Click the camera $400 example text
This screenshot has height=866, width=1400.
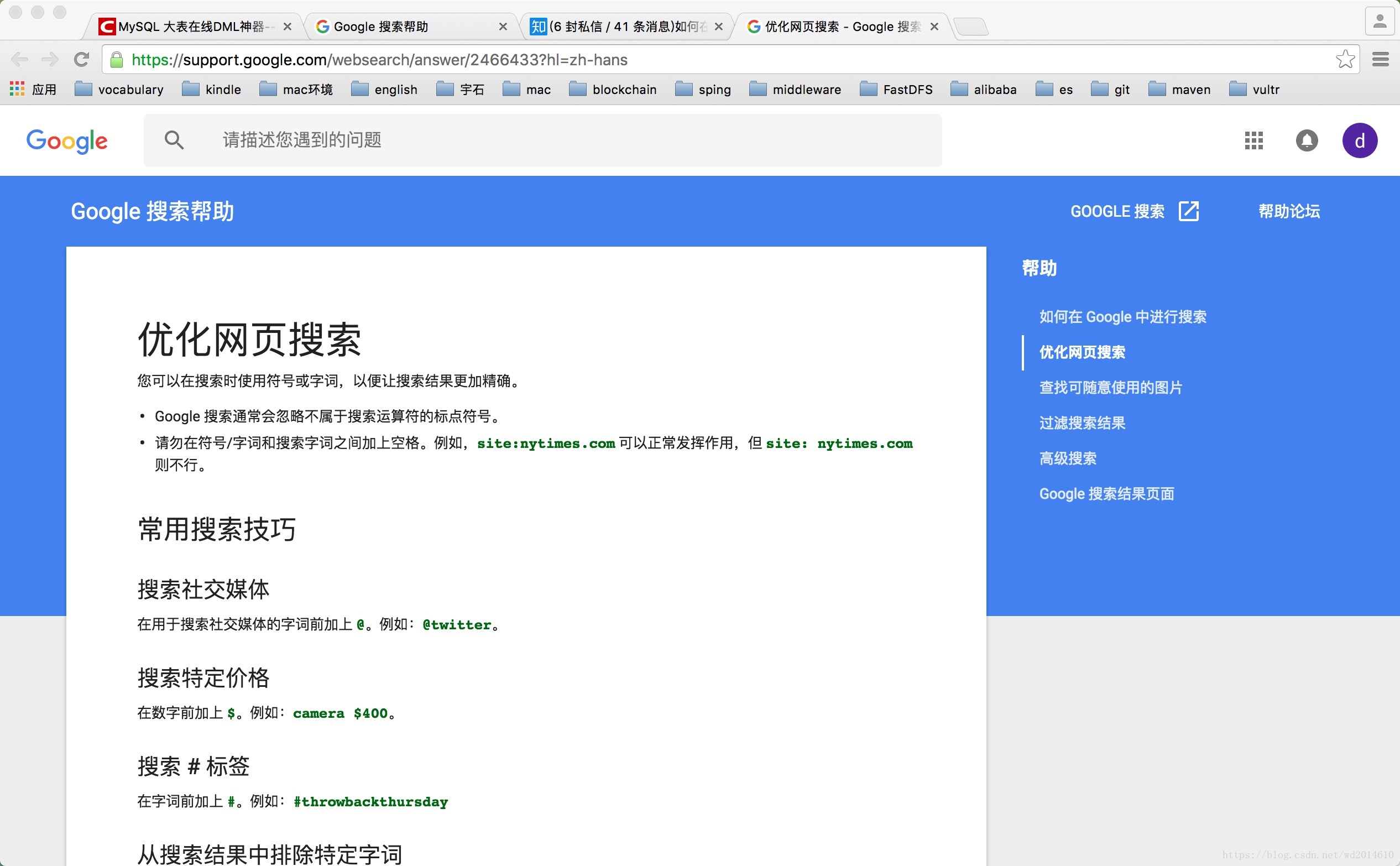point(340,713)
